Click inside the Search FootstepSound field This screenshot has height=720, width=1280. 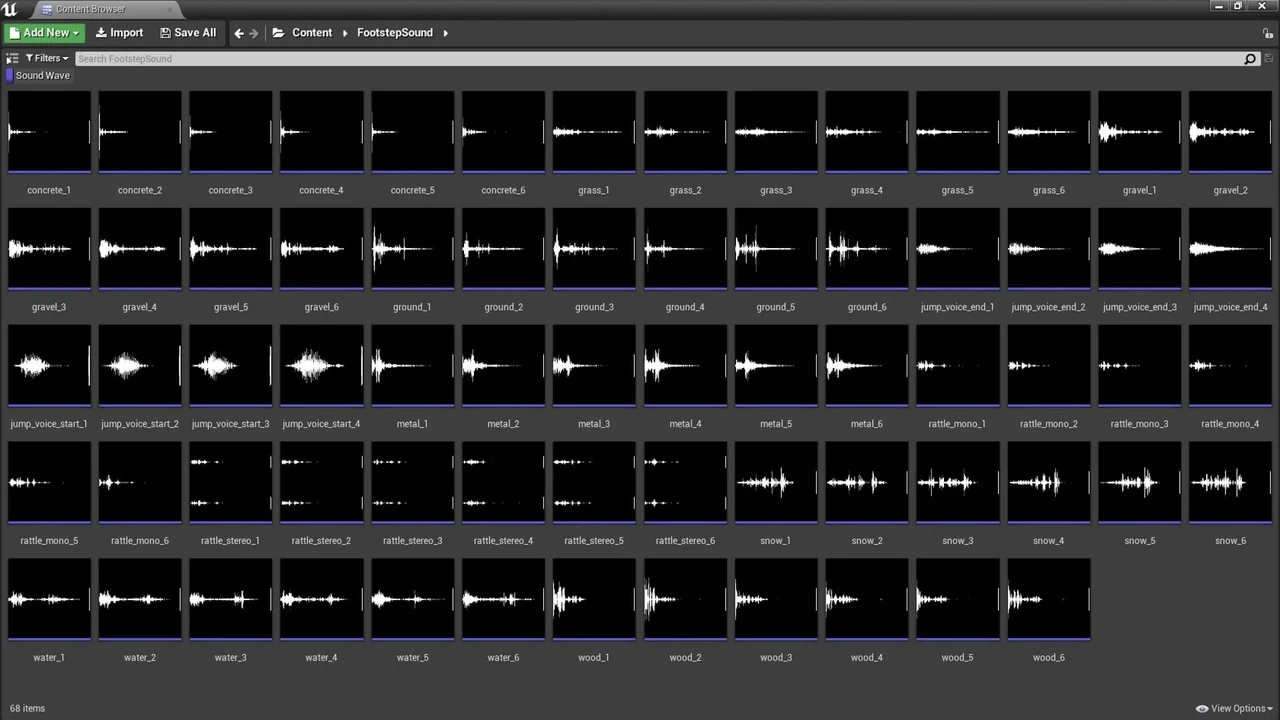tap(400, 58)
